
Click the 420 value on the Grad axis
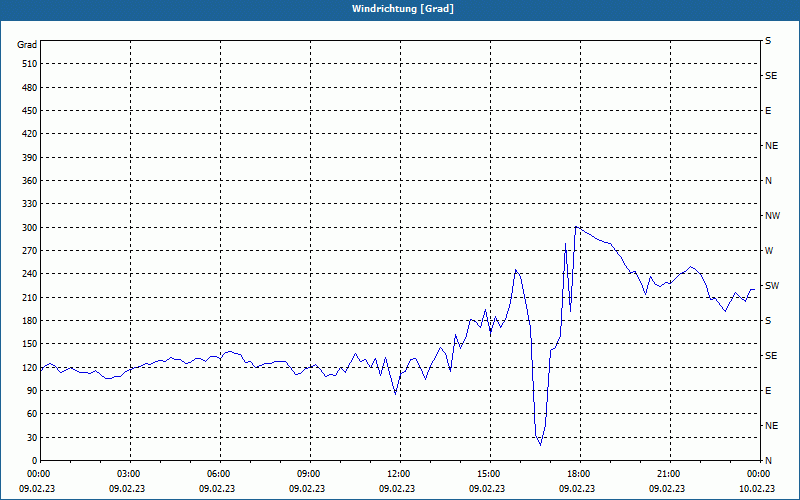click(29, 134)
